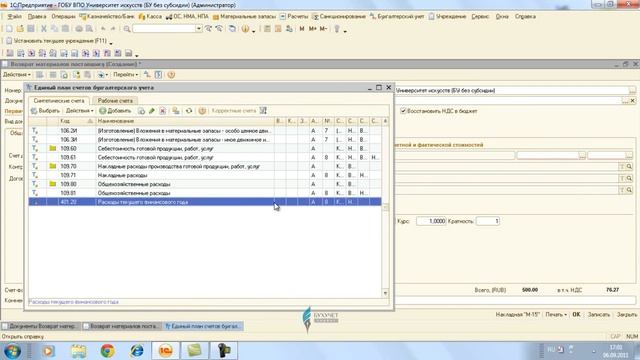Click the pencil edit icon in account chart toolbar
The height and width of the screenshot is (360, 640).
[152, 111]
